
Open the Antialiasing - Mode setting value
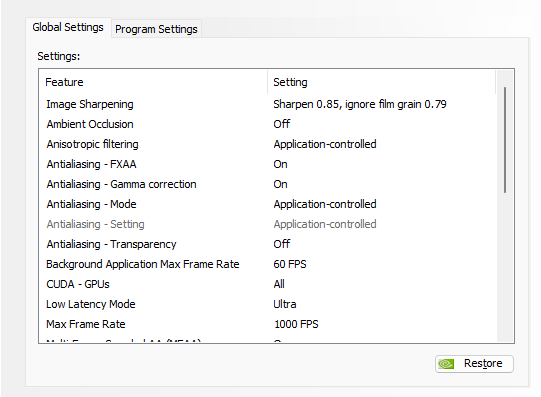[x=325, y=204]
